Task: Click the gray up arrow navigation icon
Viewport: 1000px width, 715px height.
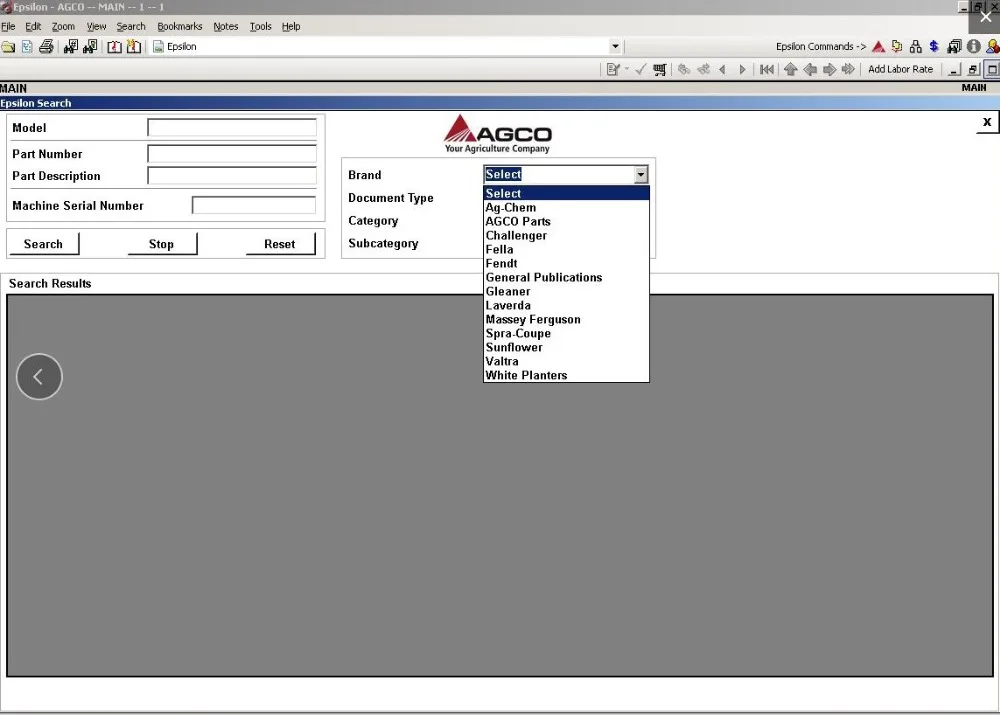Action: click(790, 70)
